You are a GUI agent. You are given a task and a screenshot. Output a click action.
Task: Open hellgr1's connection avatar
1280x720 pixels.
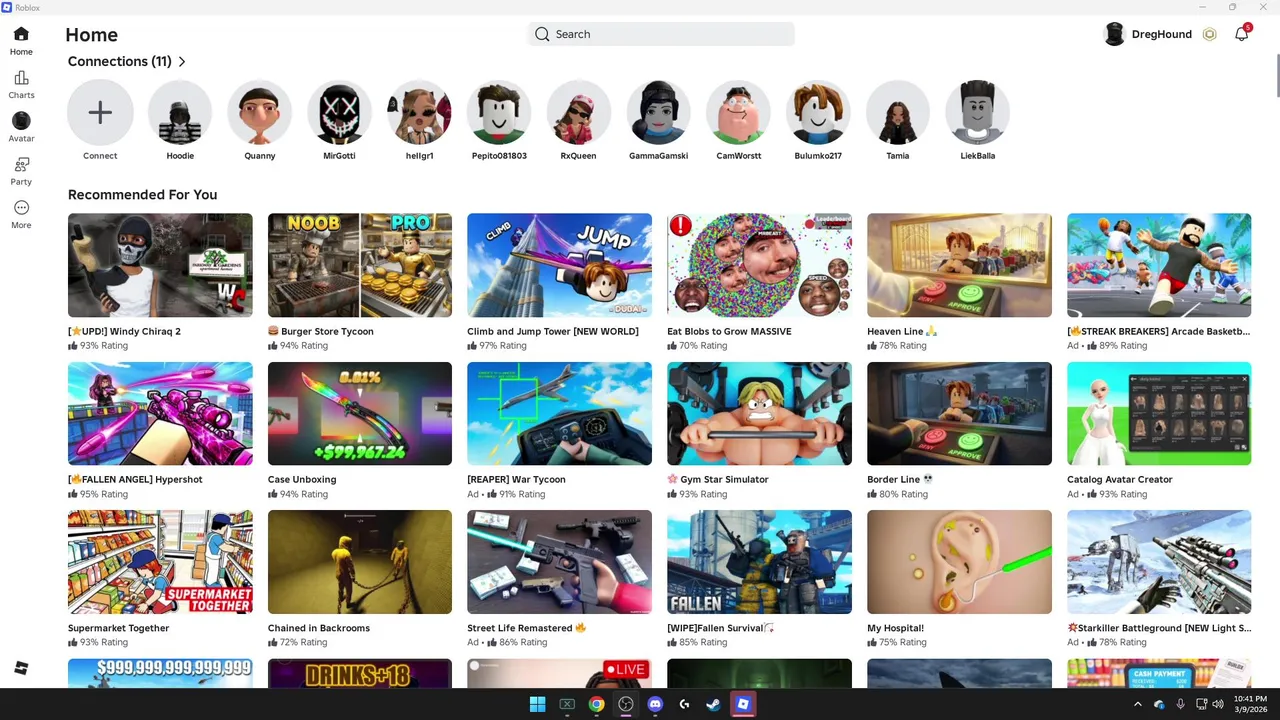click(x=419, y=113)
